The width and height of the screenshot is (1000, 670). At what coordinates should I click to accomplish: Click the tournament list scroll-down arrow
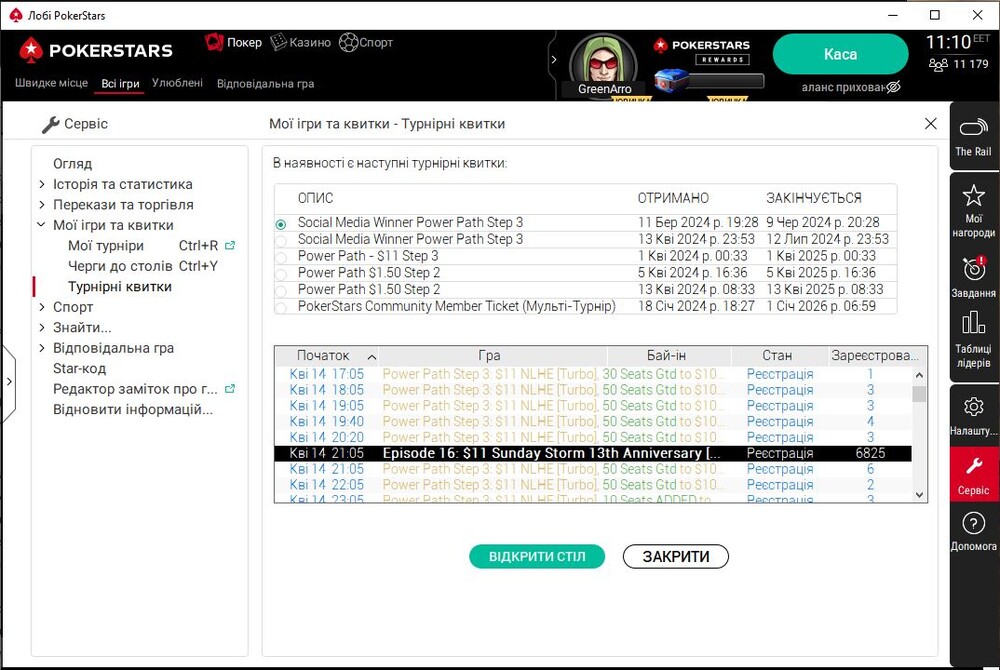point(919,495)
